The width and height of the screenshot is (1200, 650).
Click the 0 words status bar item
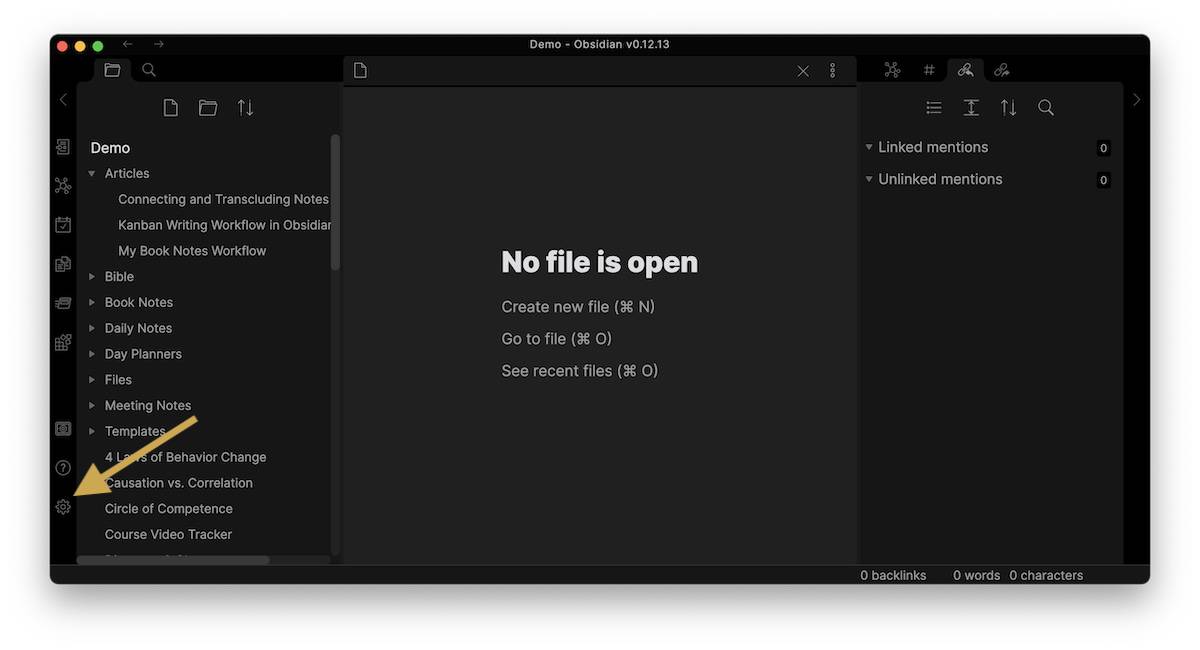tap(976, 576)
